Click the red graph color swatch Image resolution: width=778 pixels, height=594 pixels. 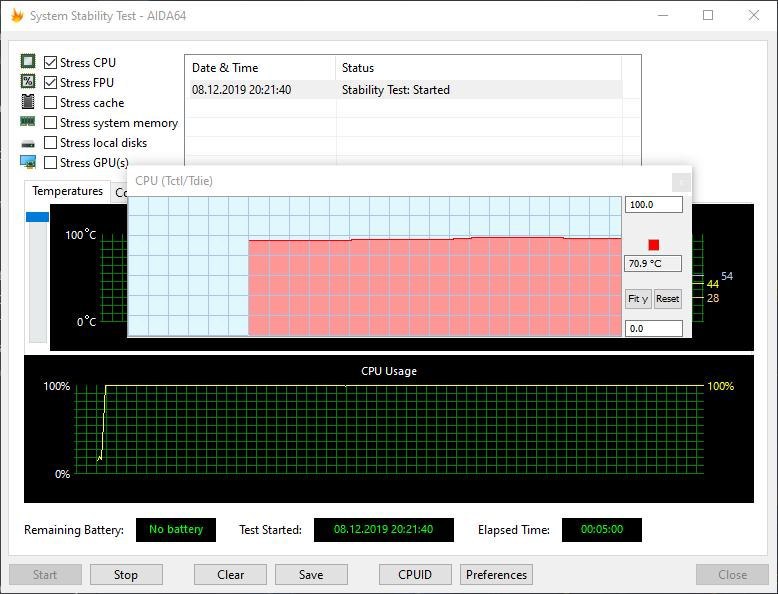point(653,245)
